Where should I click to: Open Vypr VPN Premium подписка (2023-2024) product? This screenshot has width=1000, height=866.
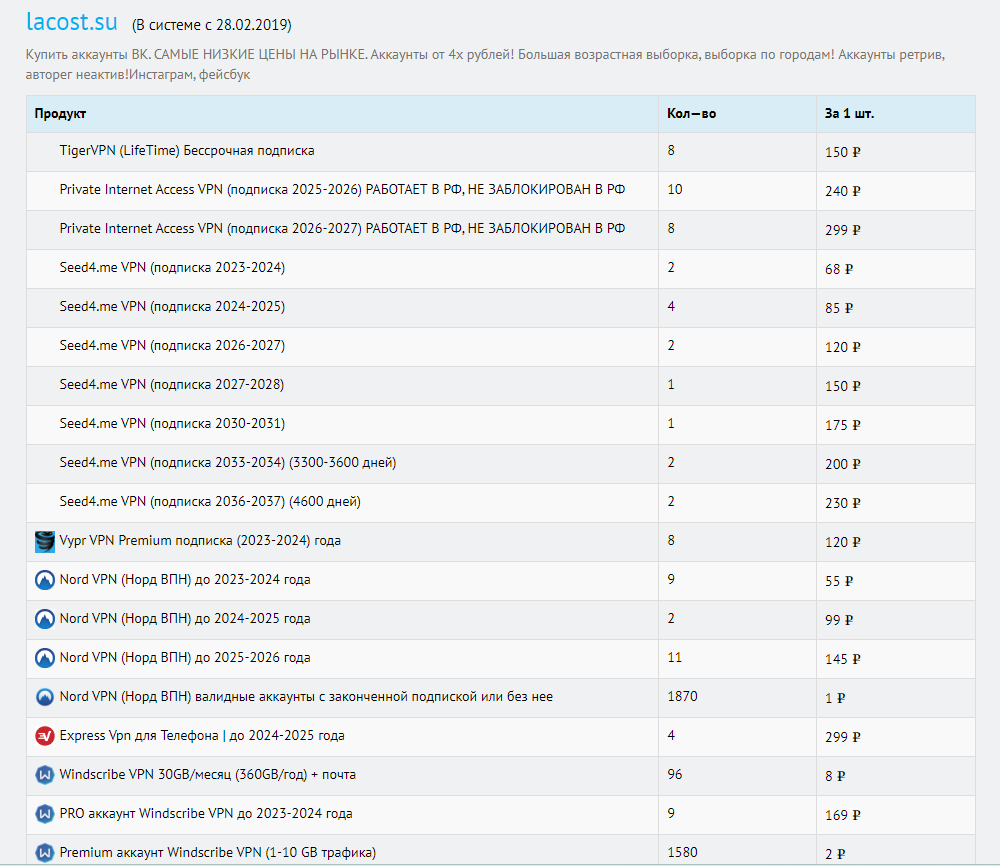[200, 540]
